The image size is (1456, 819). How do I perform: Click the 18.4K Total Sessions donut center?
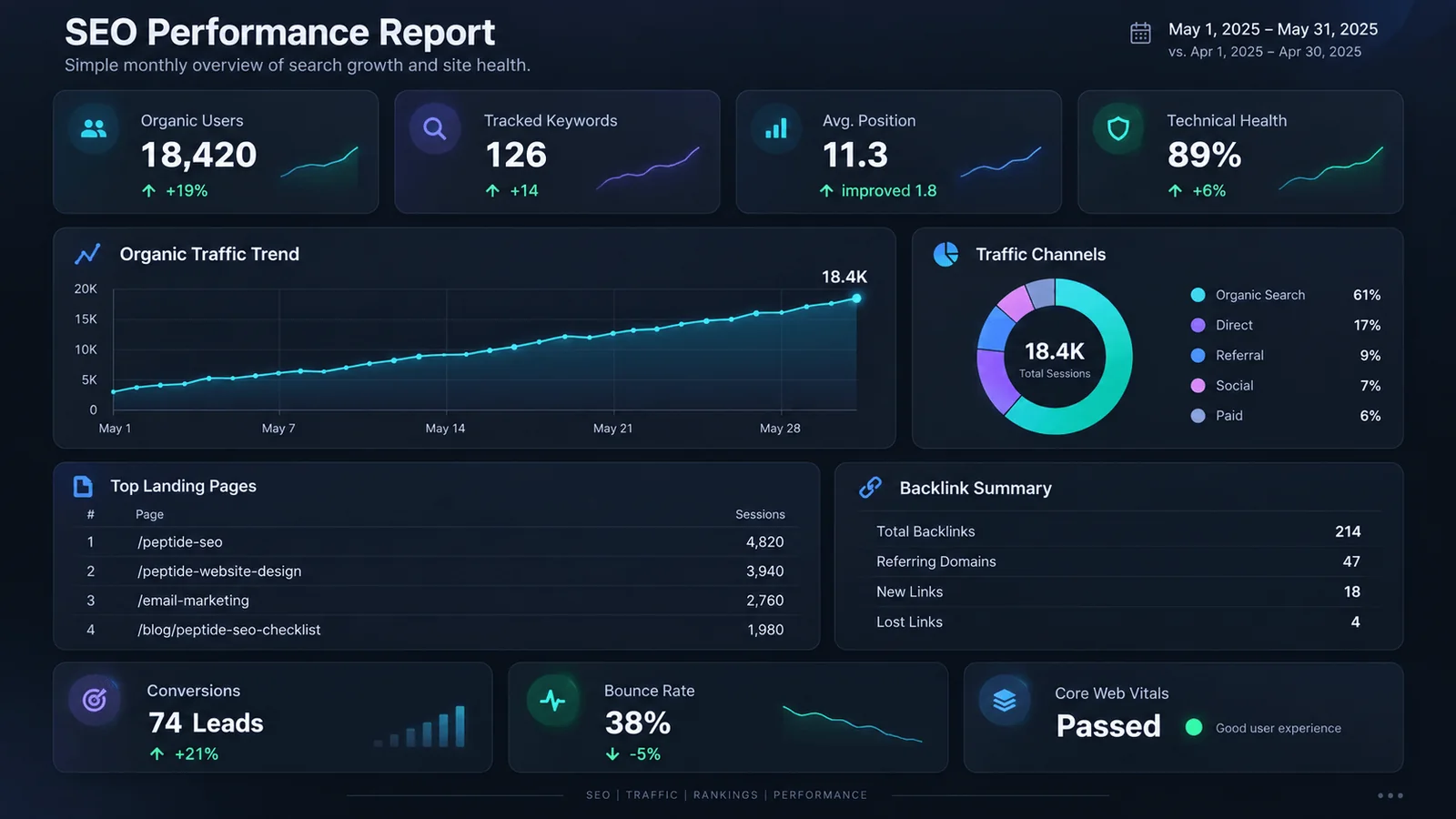click(1055, 358)
